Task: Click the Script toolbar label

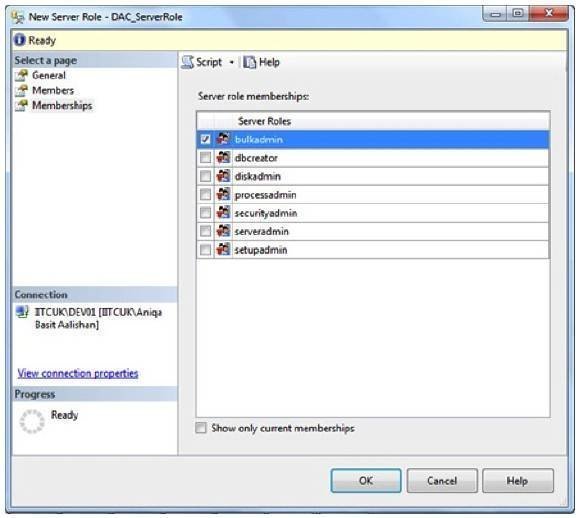Action: coord(209,62)
